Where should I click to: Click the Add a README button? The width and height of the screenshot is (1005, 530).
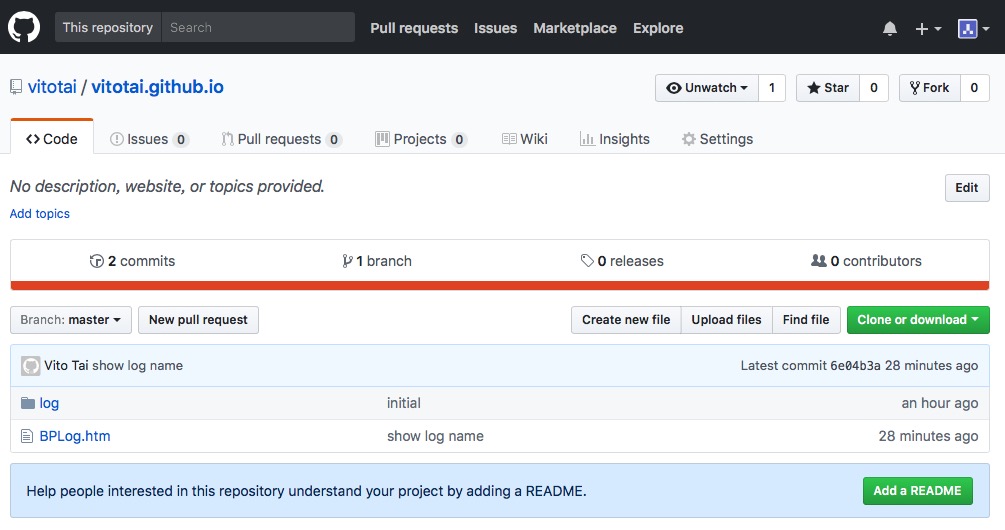tap(917, 491)
